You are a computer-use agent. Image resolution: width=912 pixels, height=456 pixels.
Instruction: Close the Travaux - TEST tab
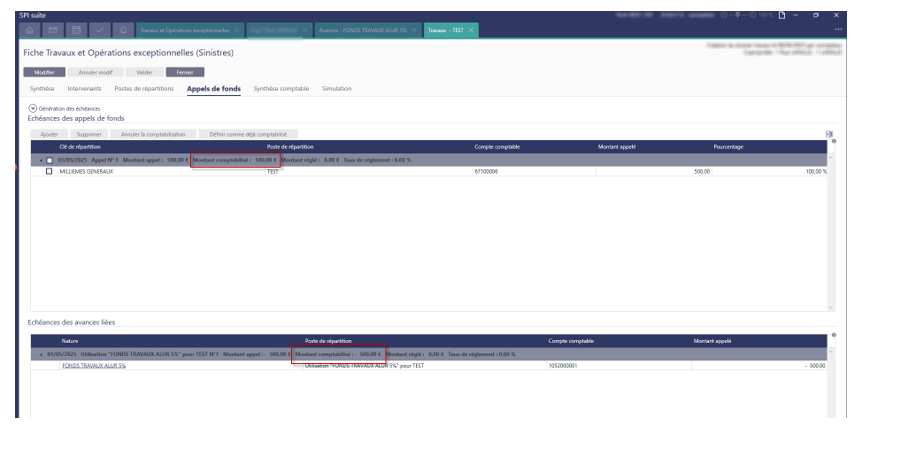point(471,30)
